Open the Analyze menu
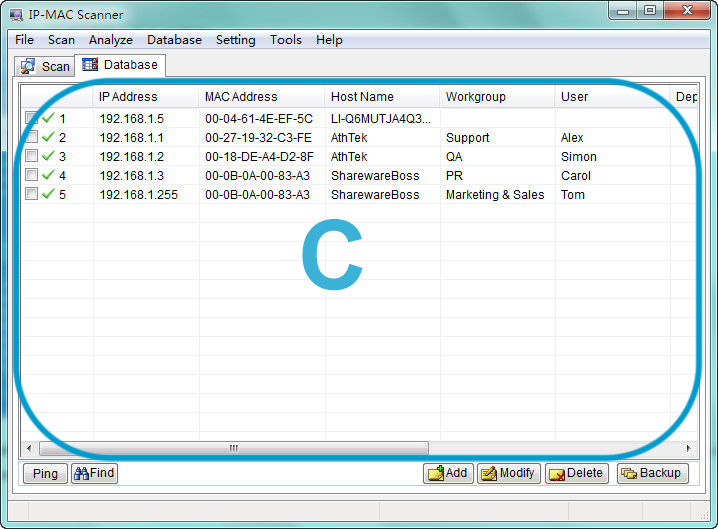Screen dimensions: 718x529 110,40
